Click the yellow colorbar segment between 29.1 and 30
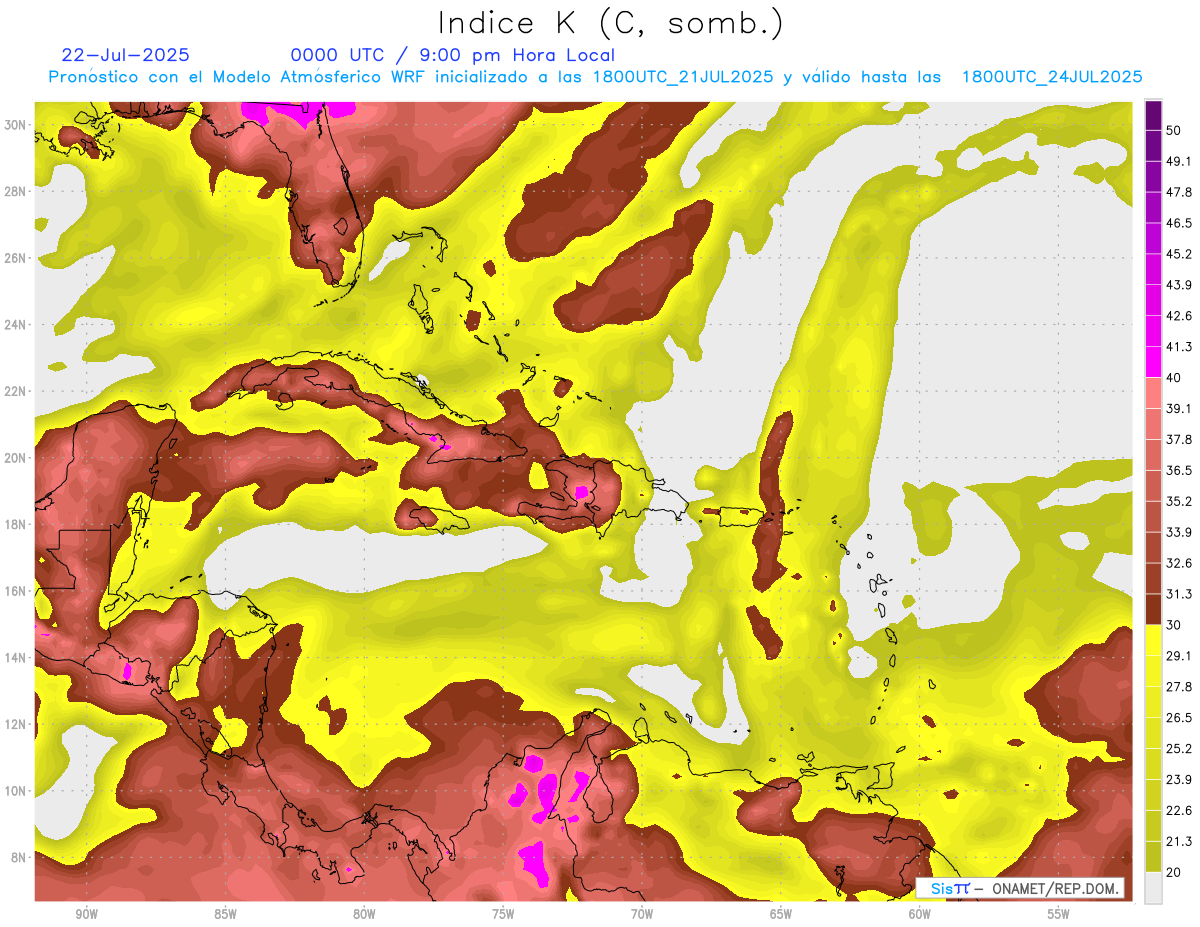The width and height of the screenshot is (1200, 927). (x=1153, y=640)
